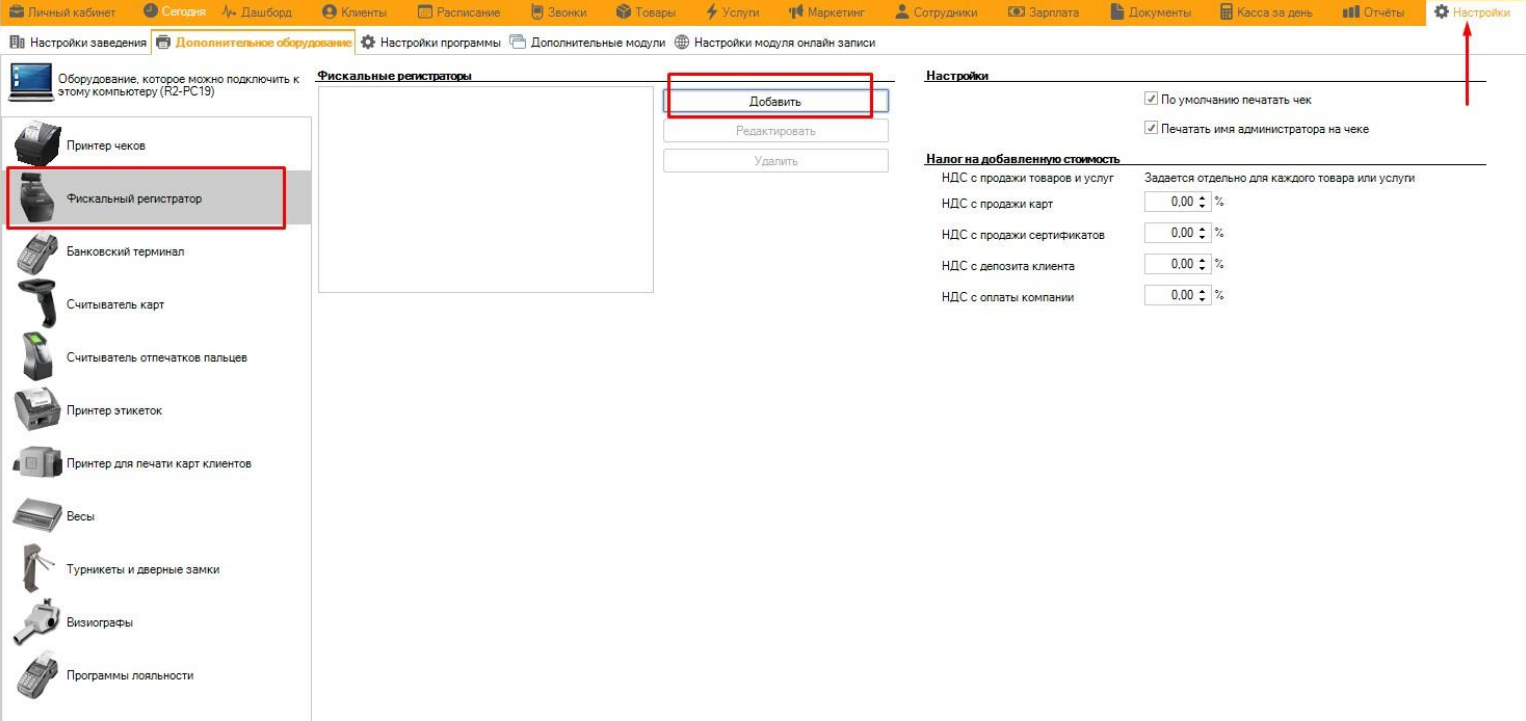Image resolution: width=1526 pixels, height=721 pixels.
Task: Open the Настройки заведения tab
Action: [x=78, y=43]
